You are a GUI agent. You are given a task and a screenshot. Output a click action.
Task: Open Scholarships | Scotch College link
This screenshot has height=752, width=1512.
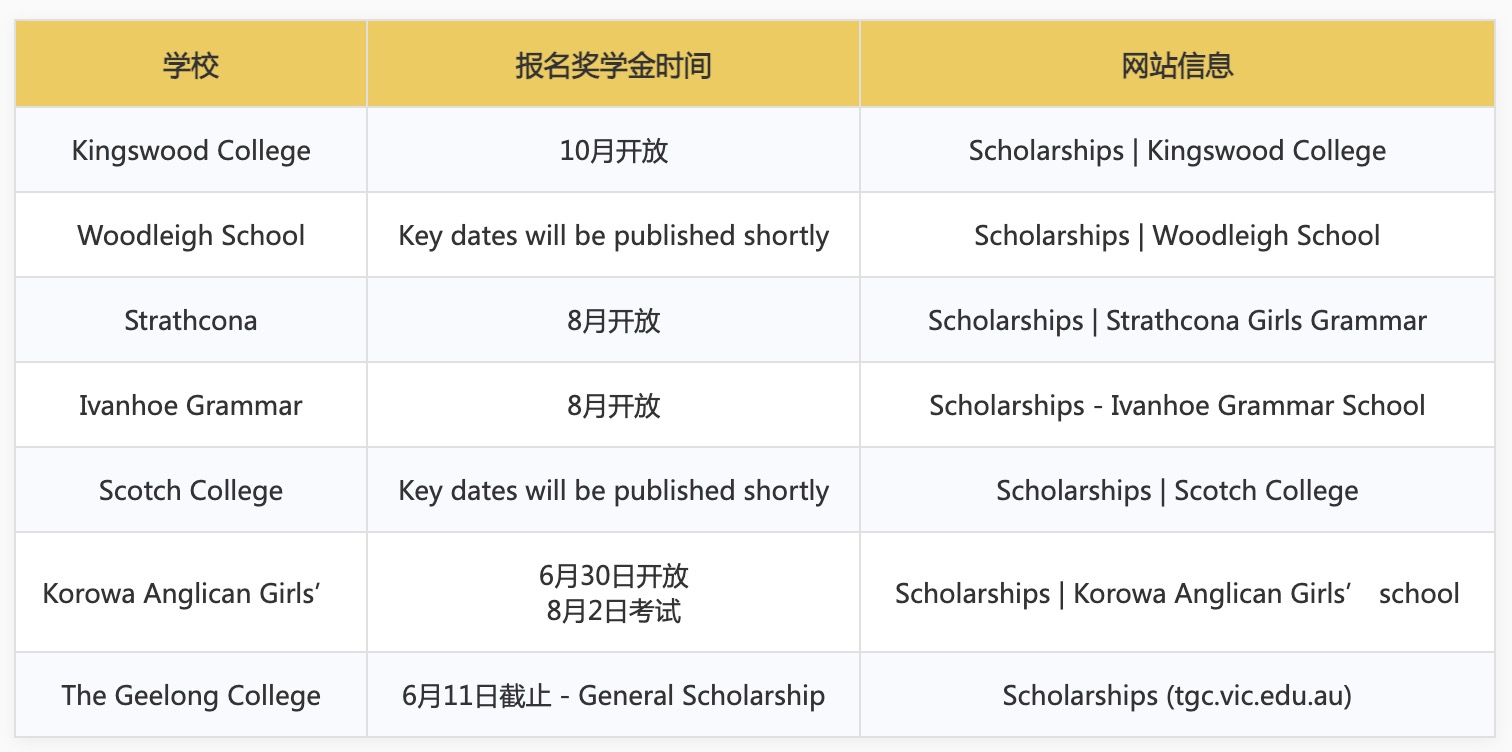click(x=1177, y=491)
